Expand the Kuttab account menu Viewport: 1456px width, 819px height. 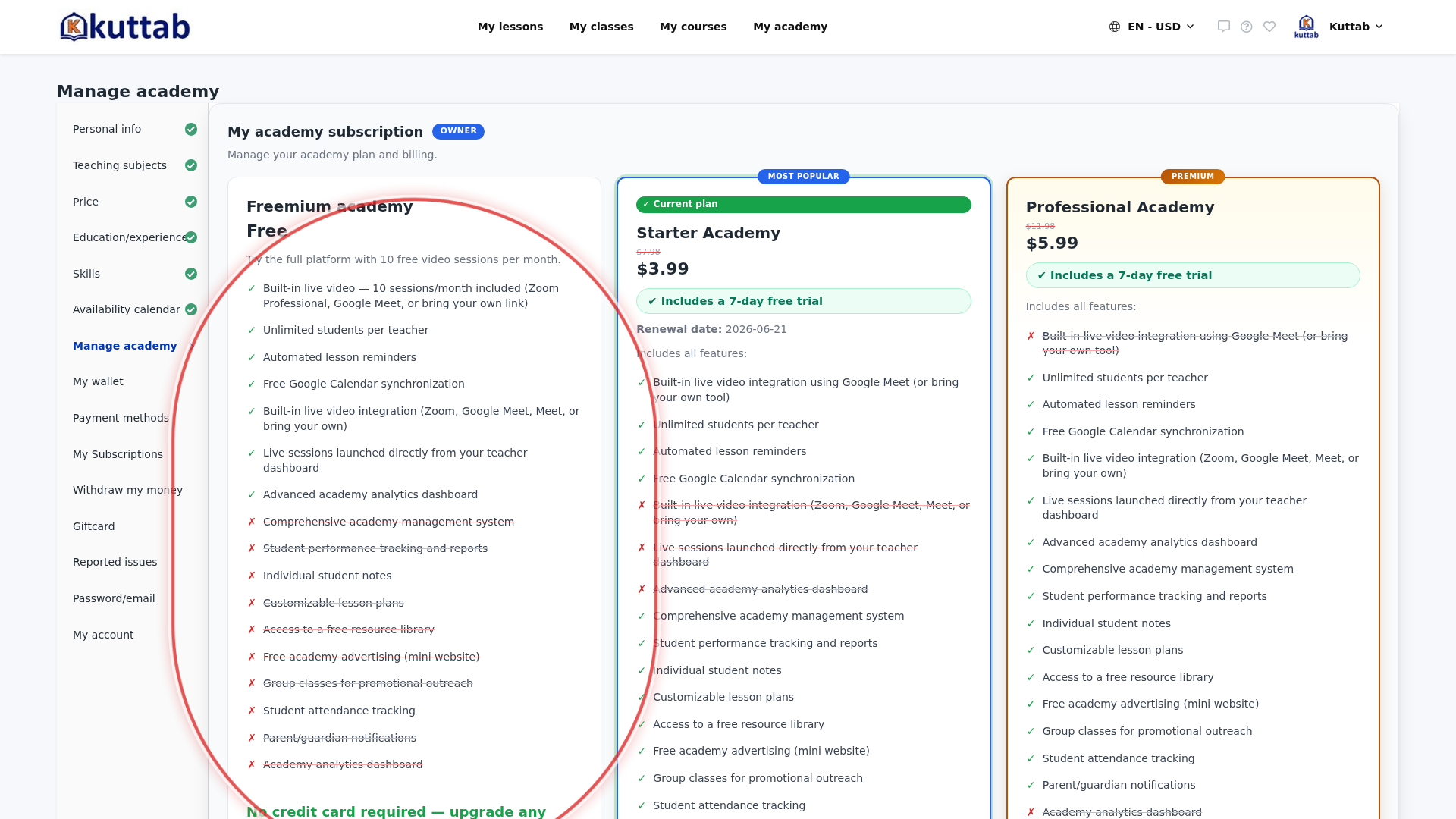click(x=1357, y=27)
